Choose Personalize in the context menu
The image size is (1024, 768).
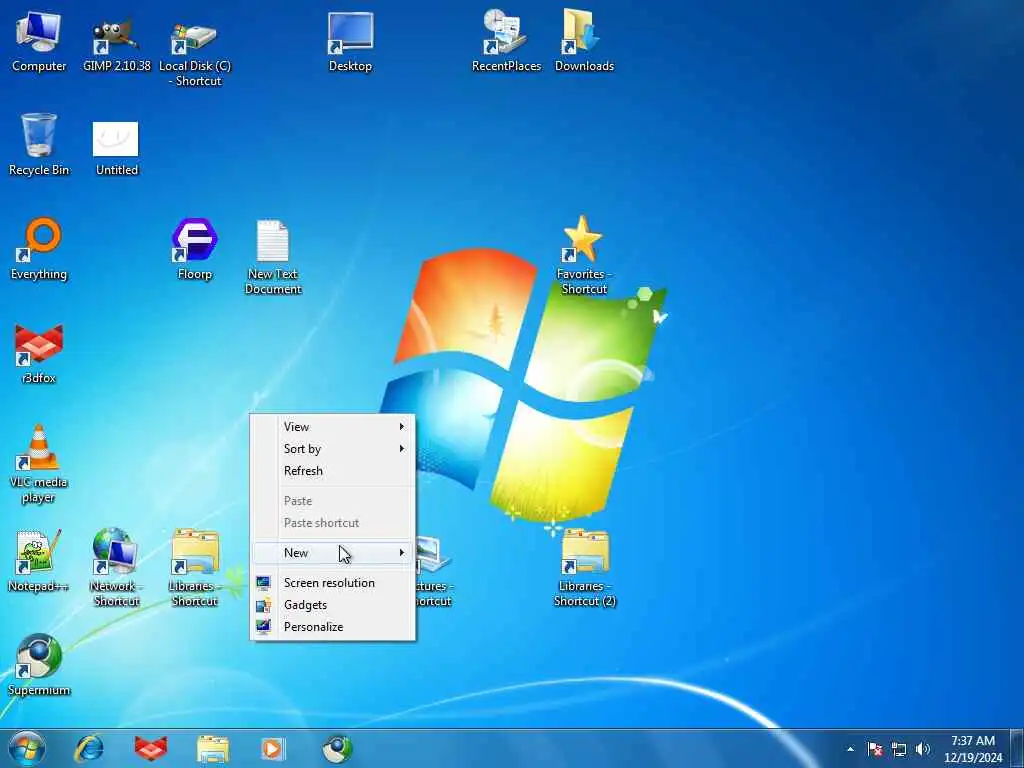click(x=333, y=627)
